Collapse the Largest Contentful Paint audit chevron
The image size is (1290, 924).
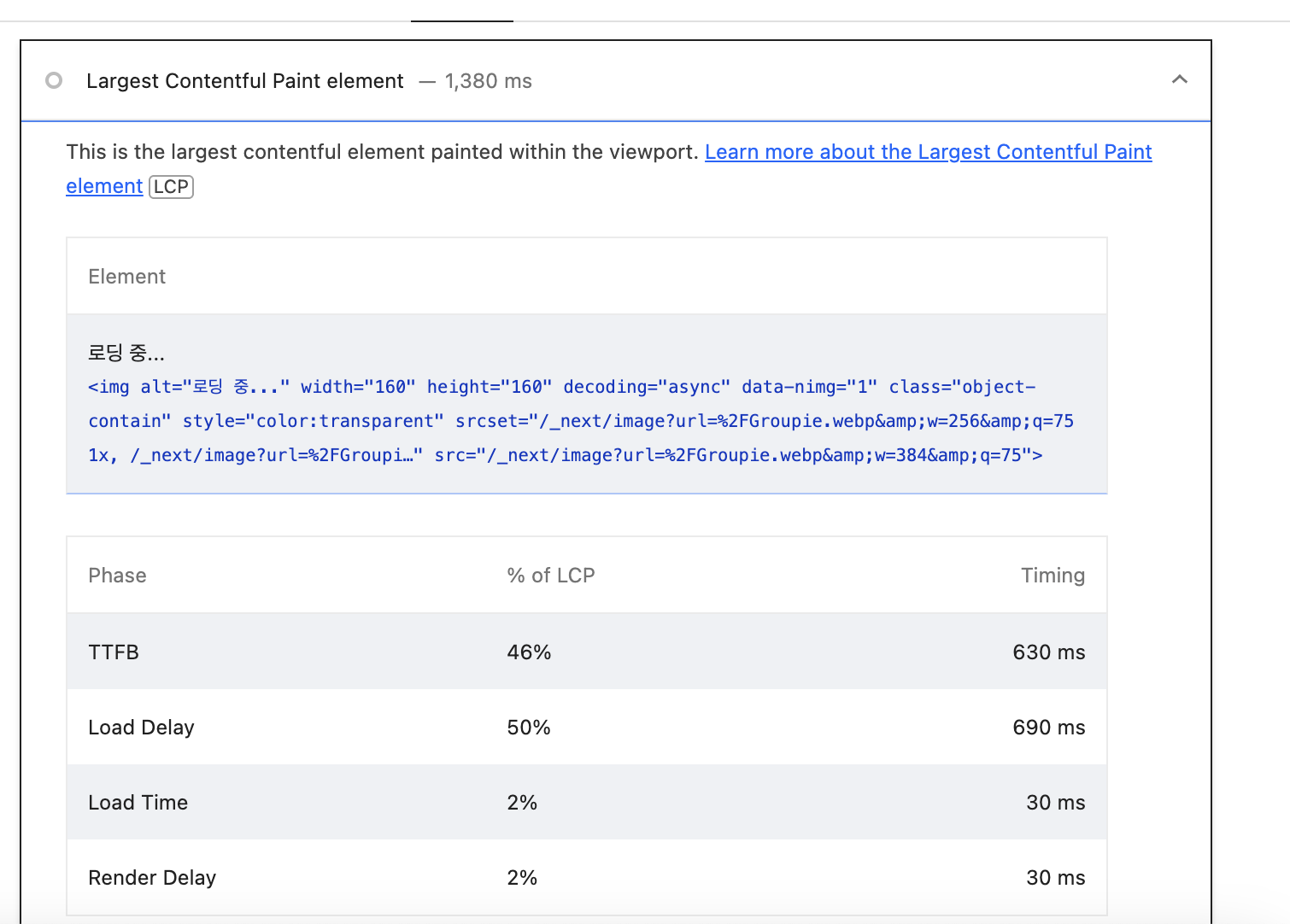coord(1179,79)
